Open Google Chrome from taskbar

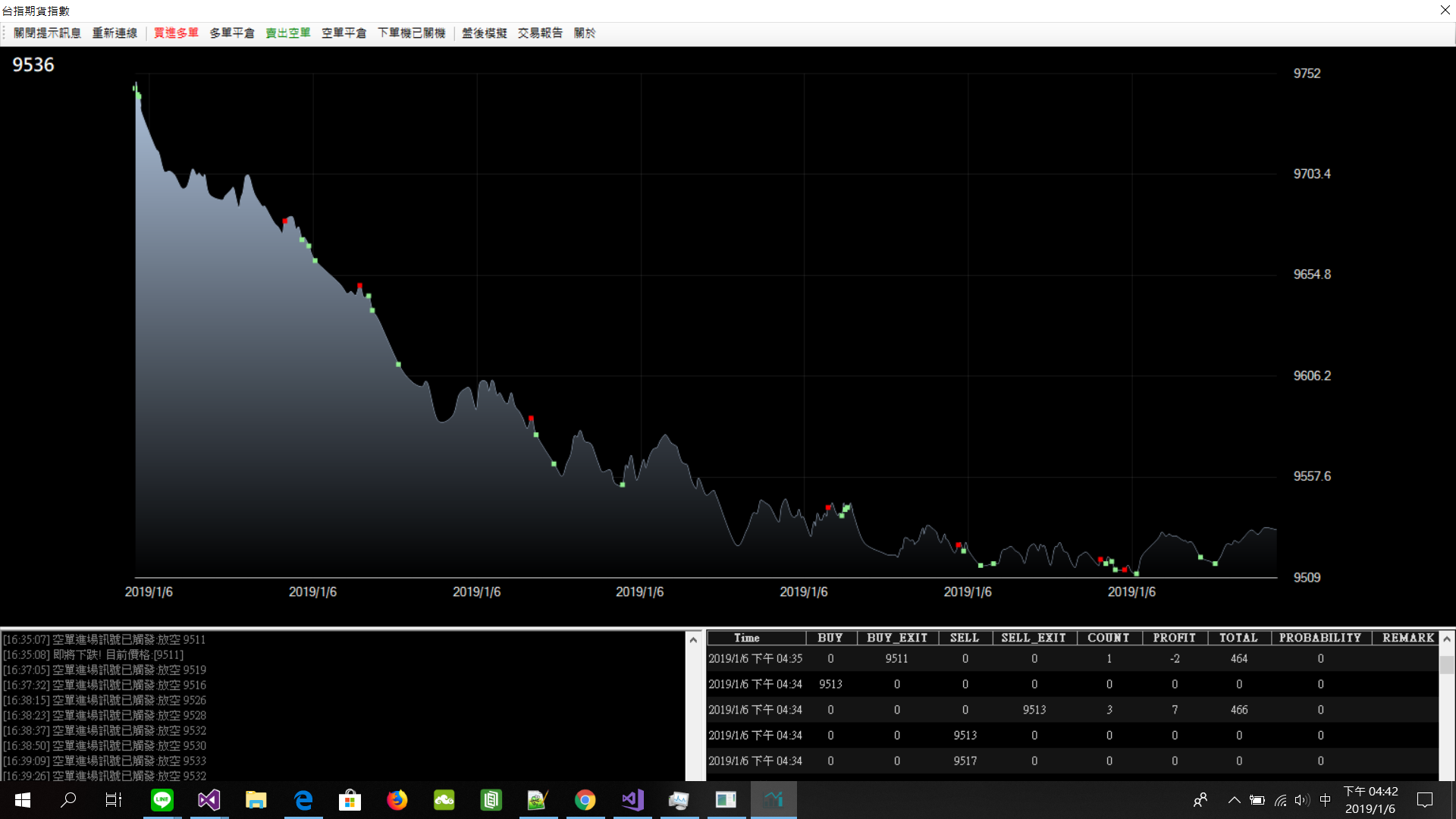[585, 800]
